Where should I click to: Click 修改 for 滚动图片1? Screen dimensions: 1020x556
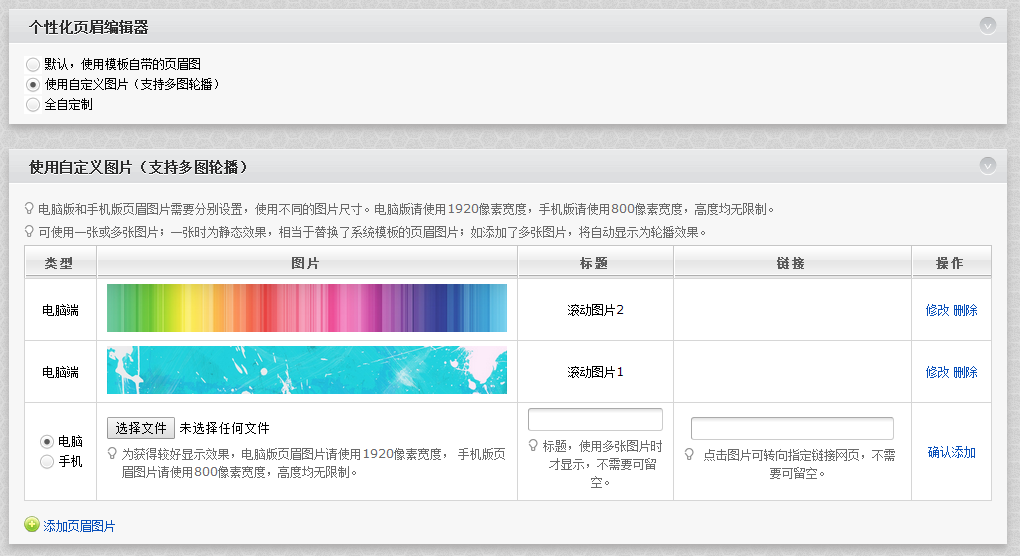click(937, 372)
